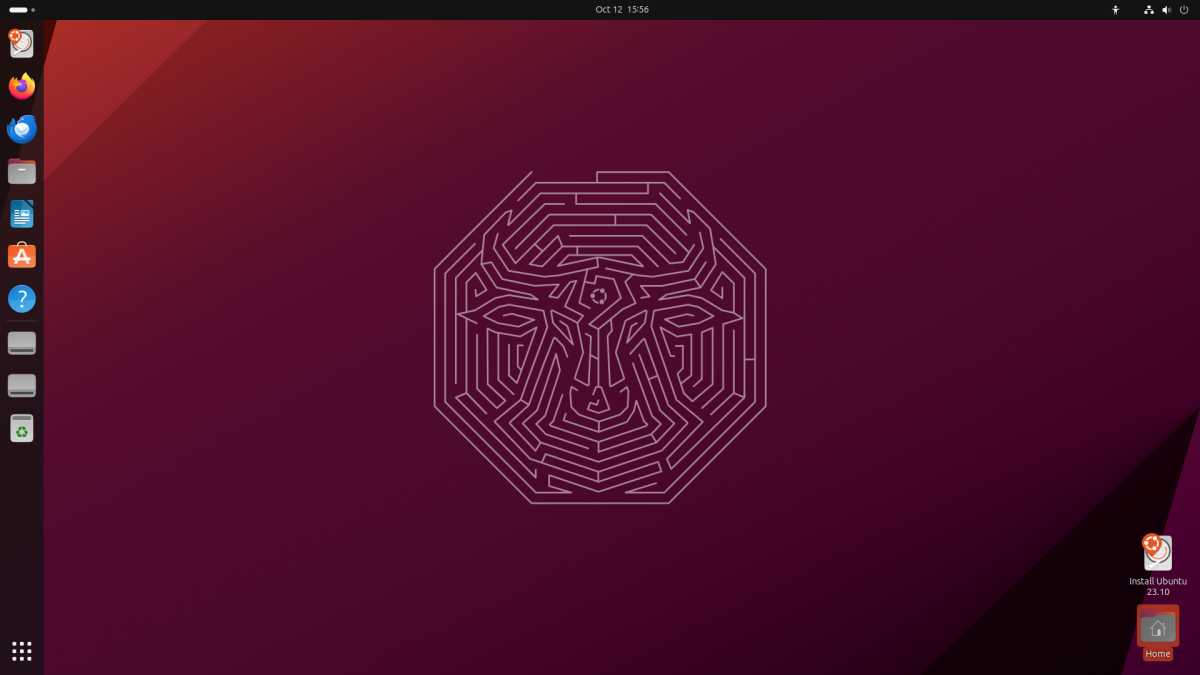Open Firefox from the dock

coord(21,86)
